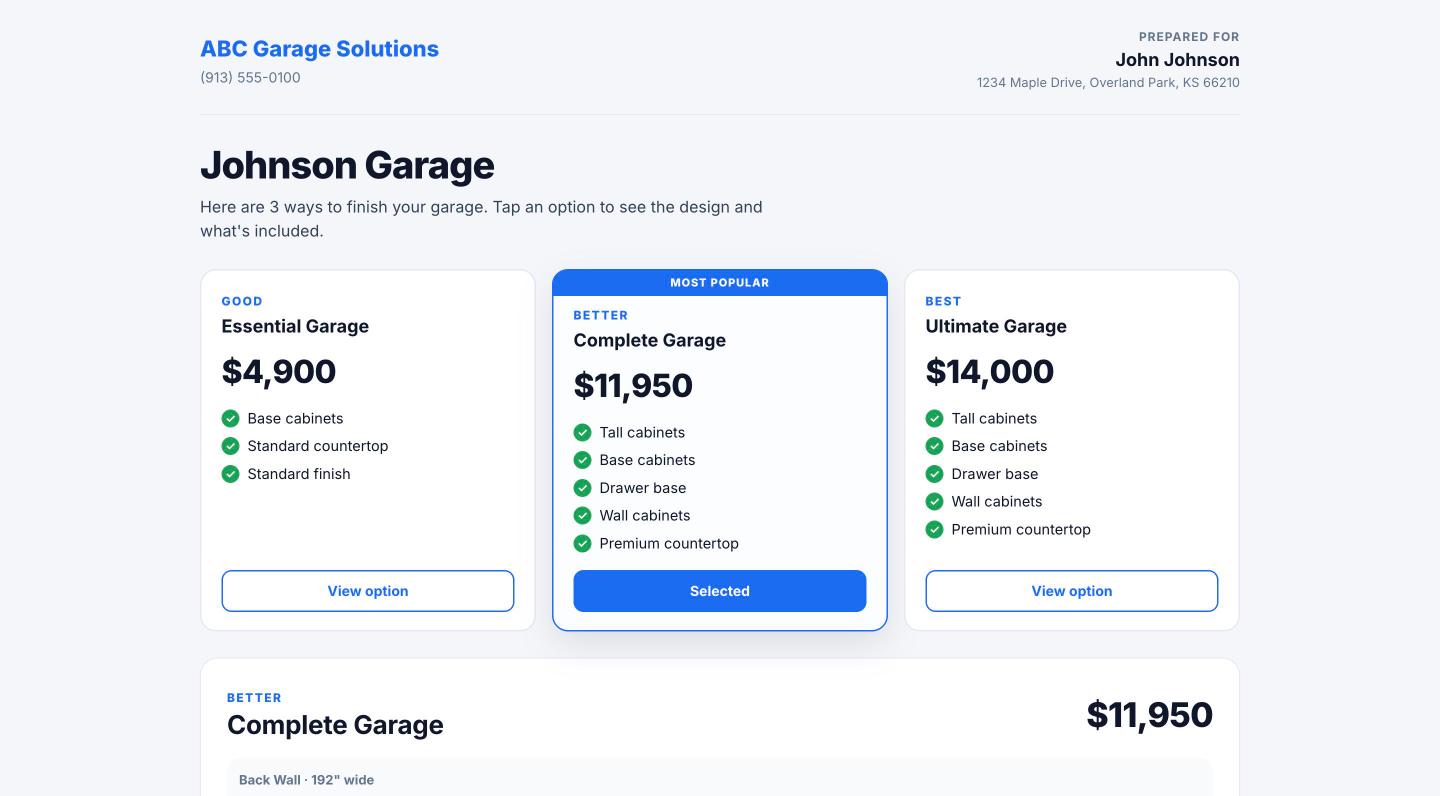Click check icon beside Wall cabinets in Ultimate Garage
This screenshot has height=796, width=1440.
(x=935, y=502)
